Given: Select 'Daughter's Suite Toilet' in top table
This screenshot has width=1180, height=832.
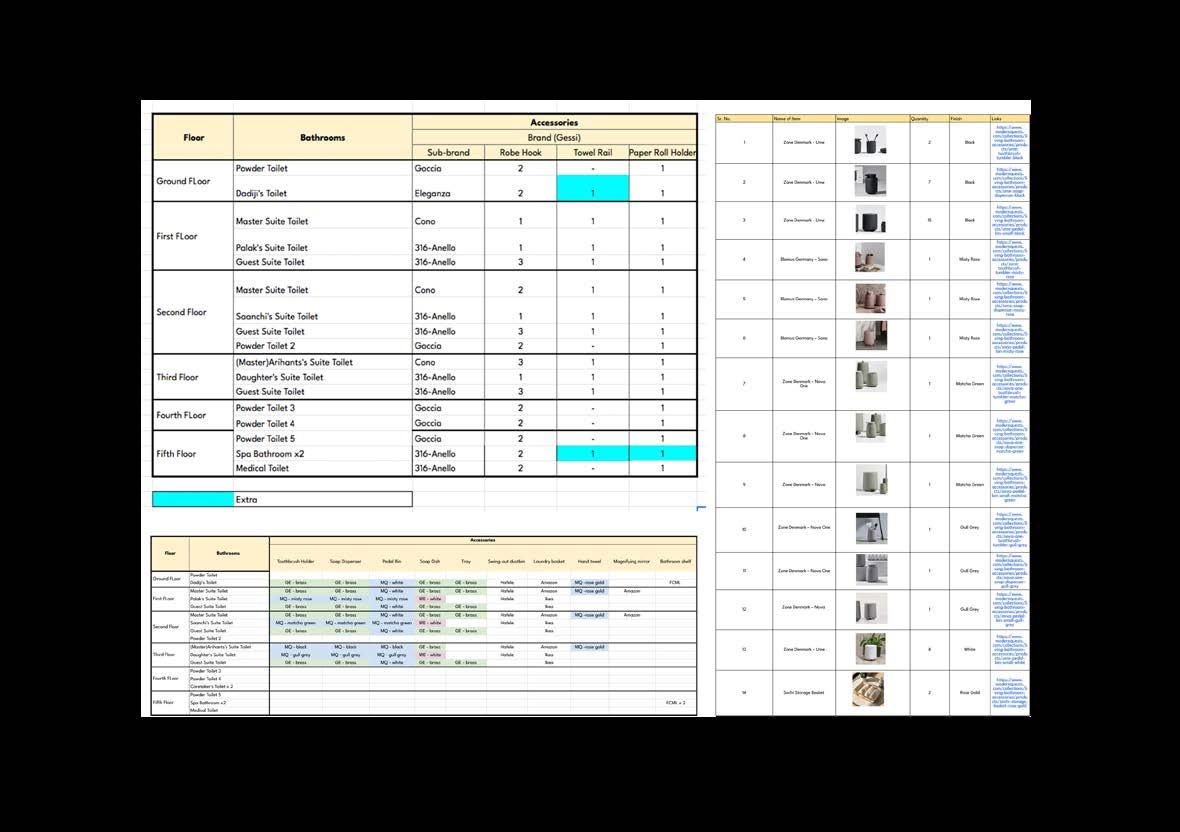Looking at the screenshot, I should click(x=322, y=377).
